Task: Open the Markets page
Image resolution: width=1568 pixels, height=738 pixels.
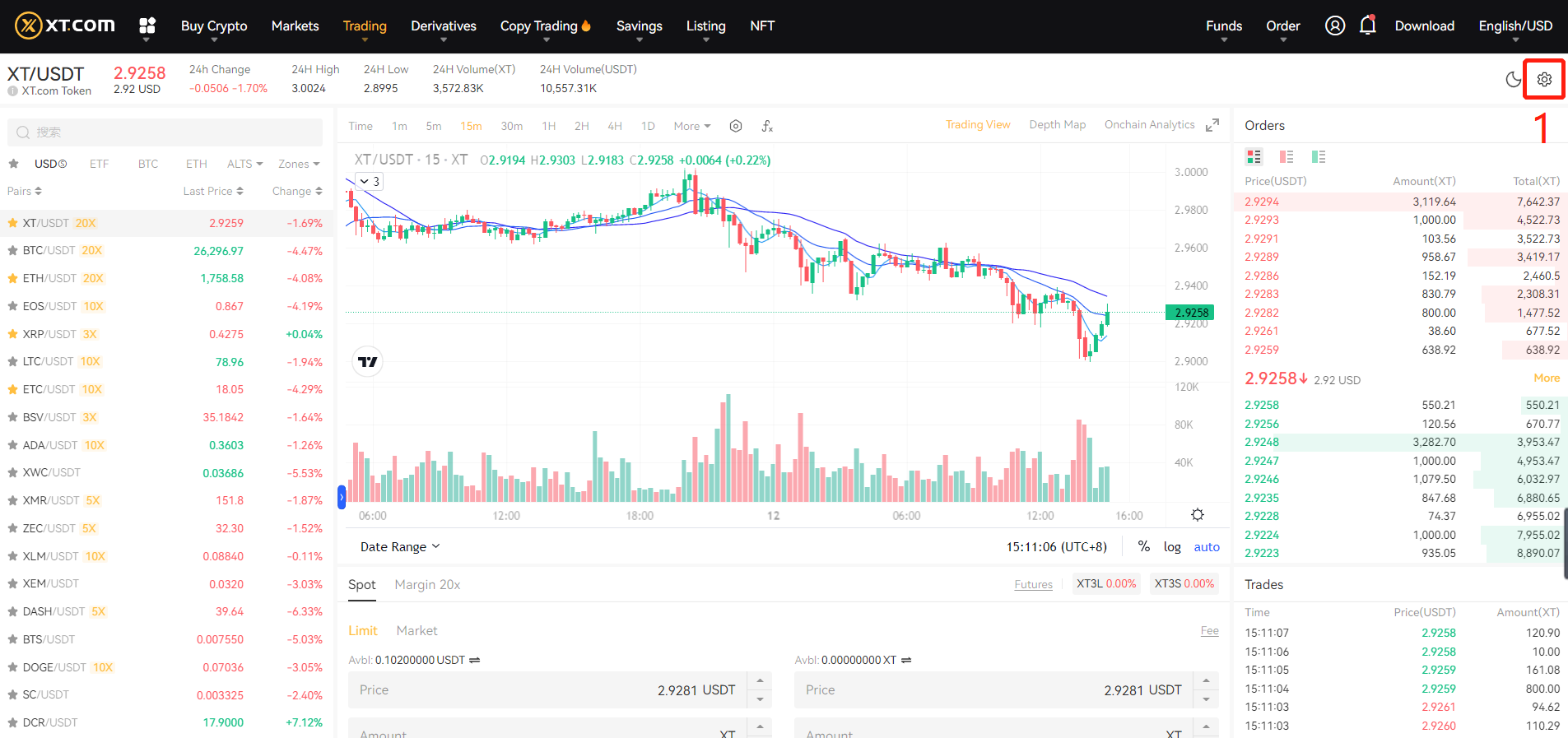Action: point(295,26)
